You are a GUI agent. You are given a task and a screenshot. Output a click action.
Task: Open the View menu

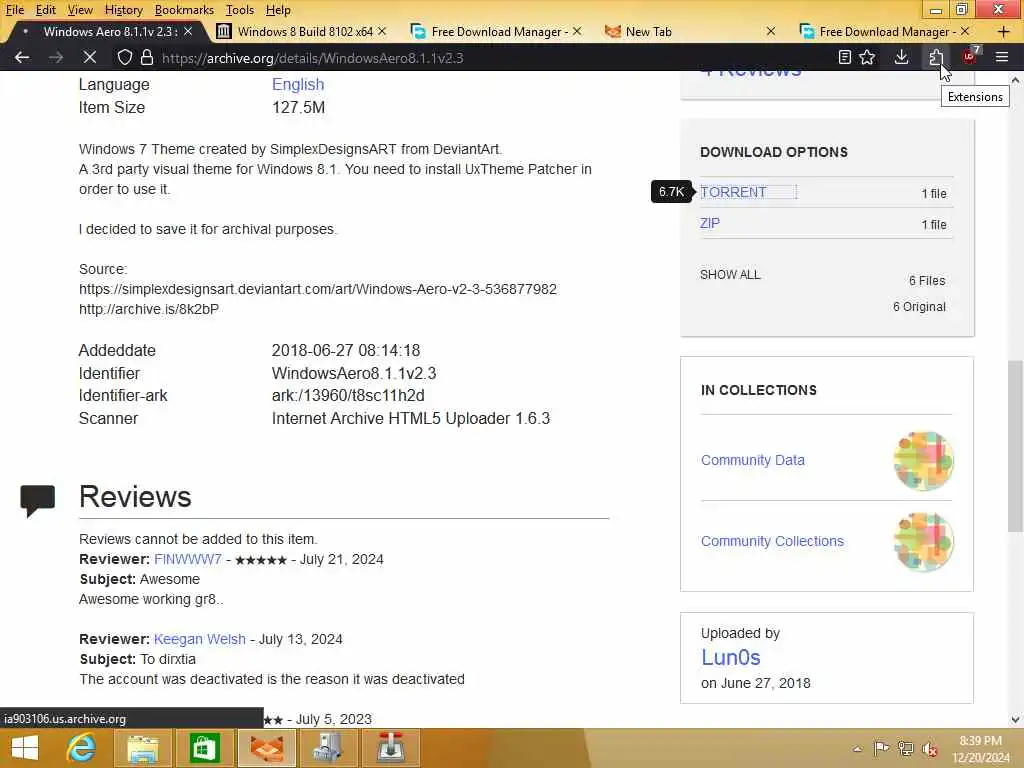pos(80,10)
